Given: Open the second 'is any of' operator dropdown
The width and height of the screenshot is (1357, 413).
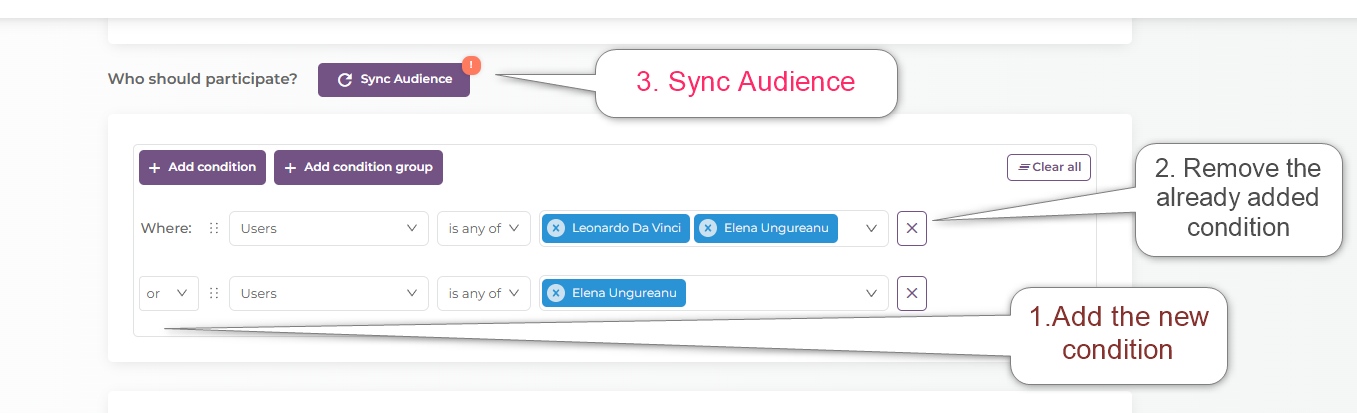Looking at the screenshot, I should [x=484, y=293].
